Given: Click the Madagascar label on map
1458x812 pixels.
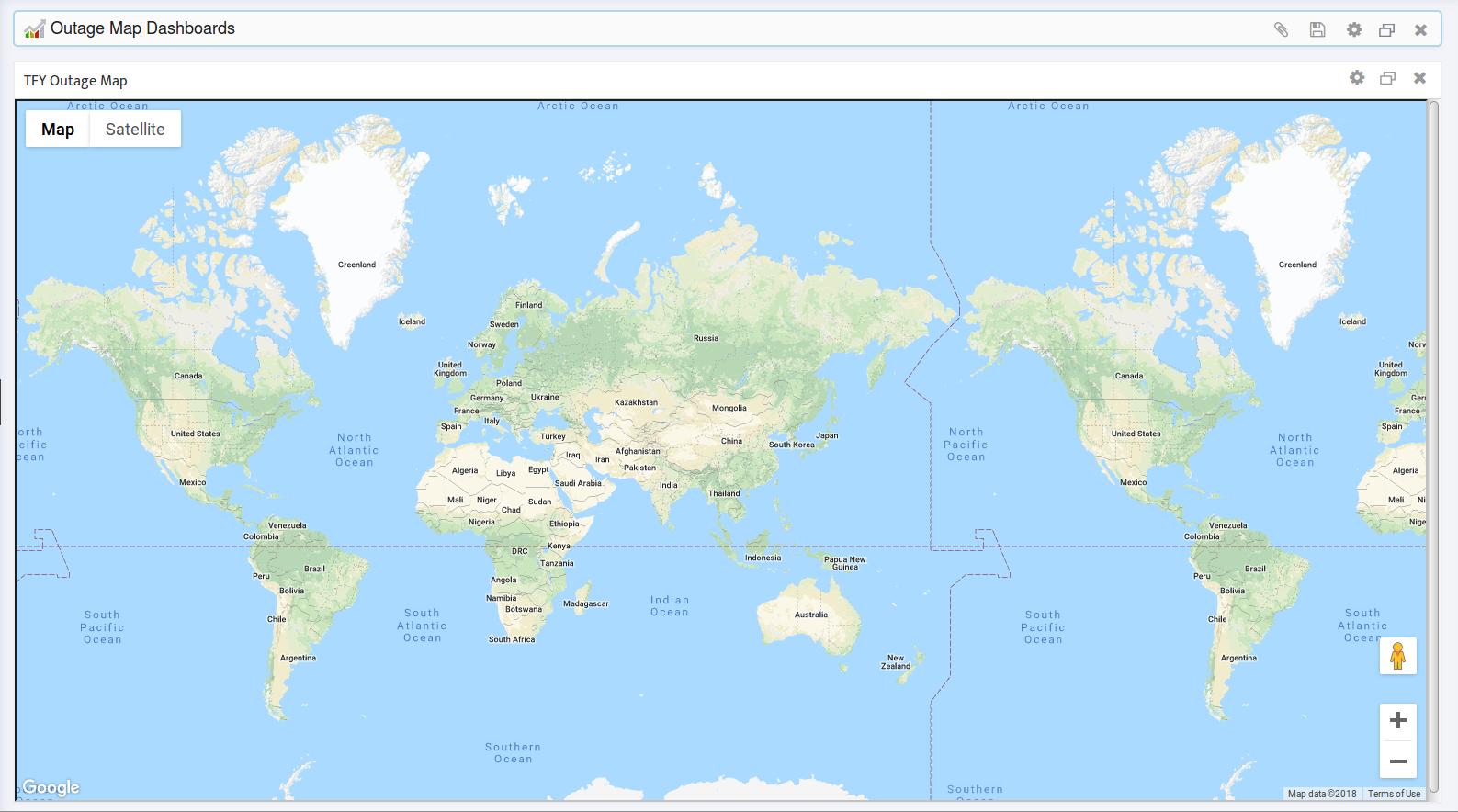Looking at the screenshot, I should coord(585,603).
